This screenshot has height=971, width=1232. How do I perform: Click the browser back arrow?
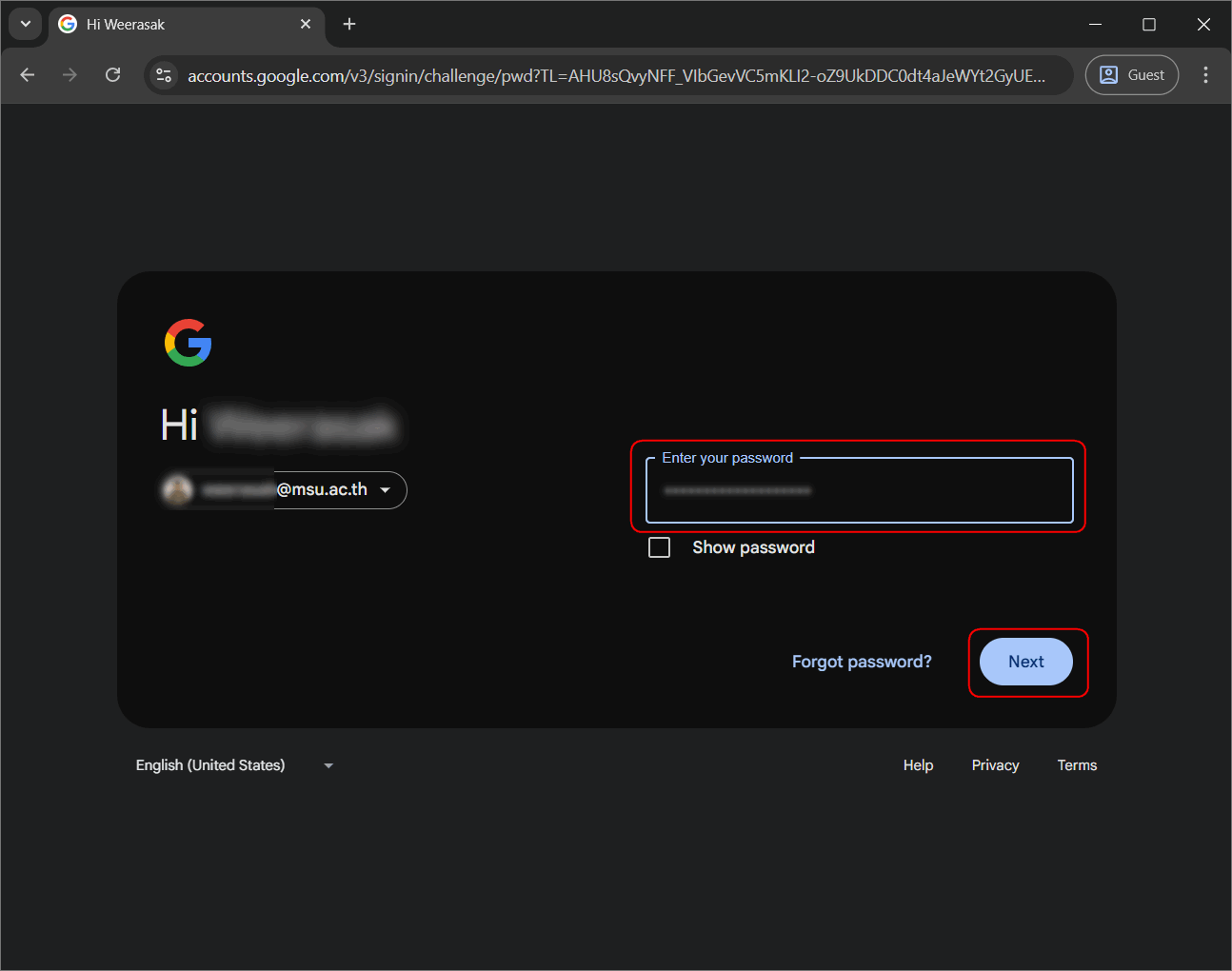[28, 75]
